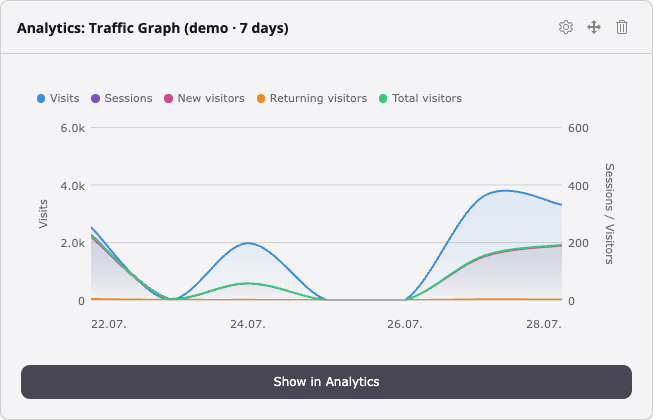This screenshot has height=420, width=653.
Task: Toggle New visitors series pink dot
Action: [168, 99]
